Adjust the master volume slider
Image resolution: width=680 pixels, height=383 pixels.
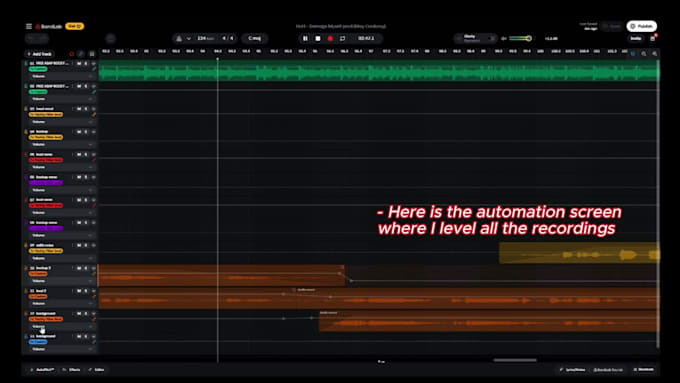(x=520, y=39)
